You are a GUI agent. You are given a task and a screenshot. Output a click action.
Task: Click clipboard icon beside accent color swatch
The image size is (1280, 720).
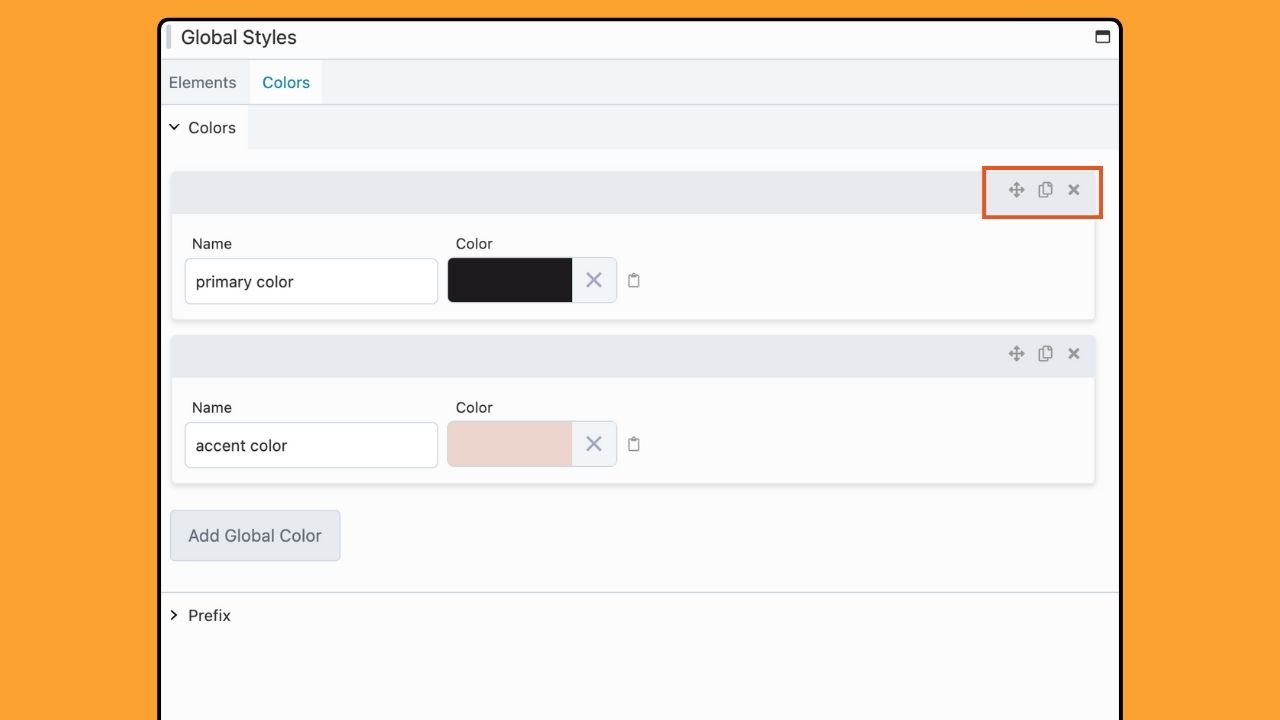(634, 445)
